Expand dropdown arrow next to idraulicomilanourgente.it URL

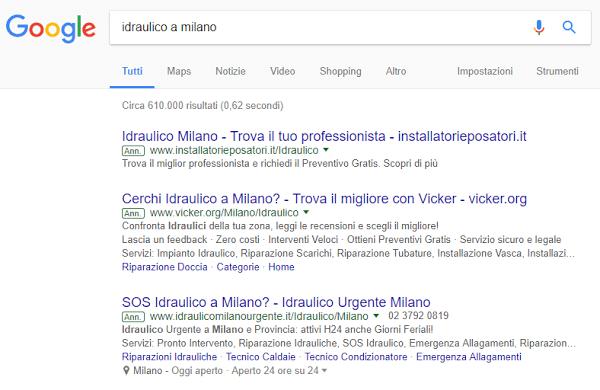(x=376, y=316)
